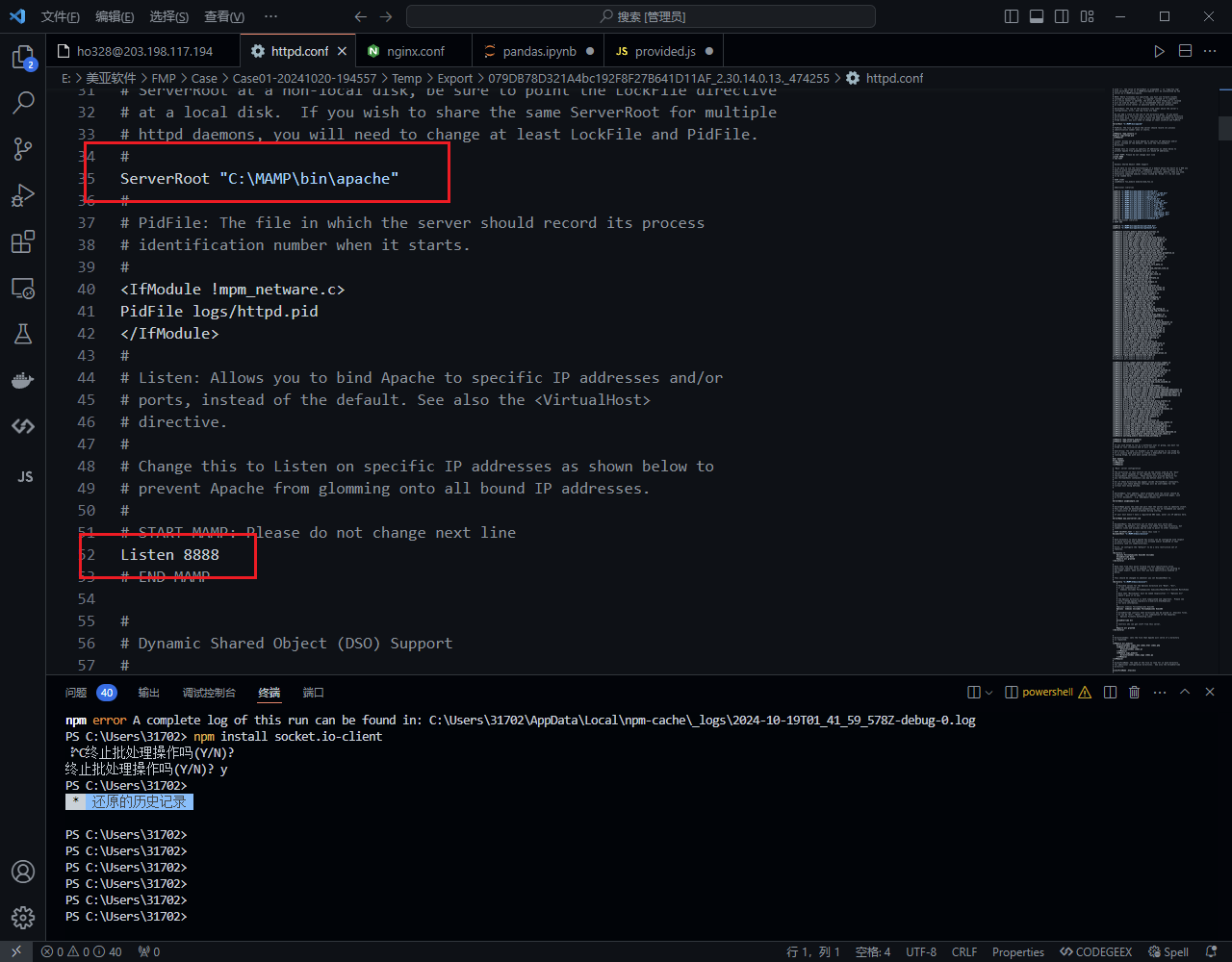The height and width of the screenshot is (962, 1232).
Task: Switch to the provided.js tab
Action: (x=664, y=51)
